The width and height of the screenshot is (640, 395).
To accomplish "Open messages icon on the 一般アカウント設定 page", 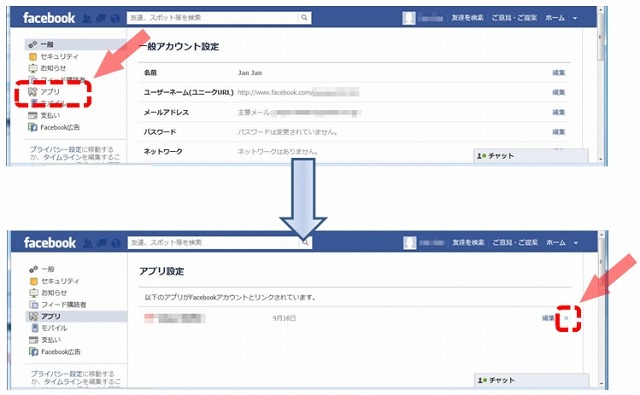I will coord(101,18).
